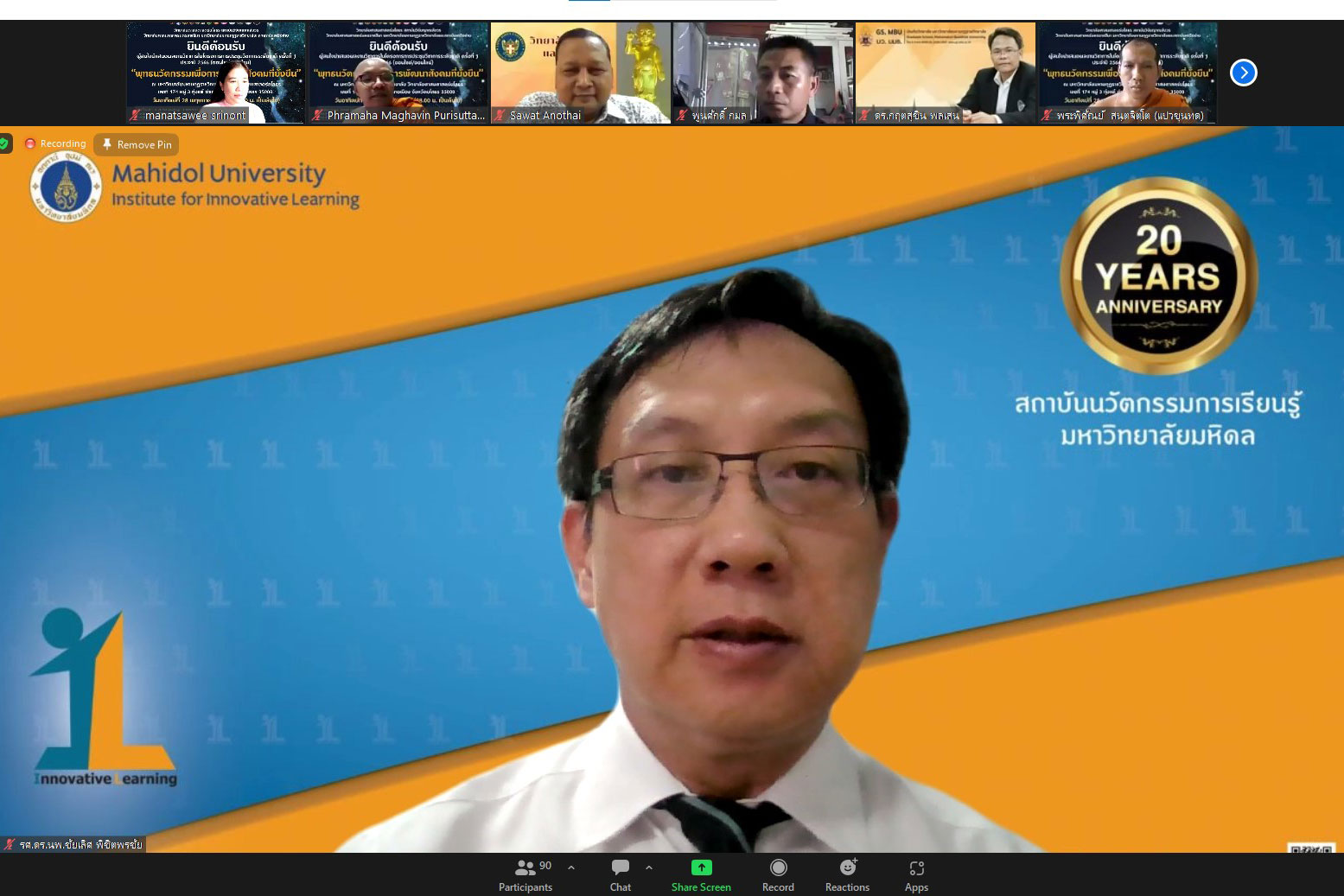Image resolution: width=1344 pixels, height=896 pixels.
Task: Show next participants with the blue arrow
Action: pos(1243,73)
